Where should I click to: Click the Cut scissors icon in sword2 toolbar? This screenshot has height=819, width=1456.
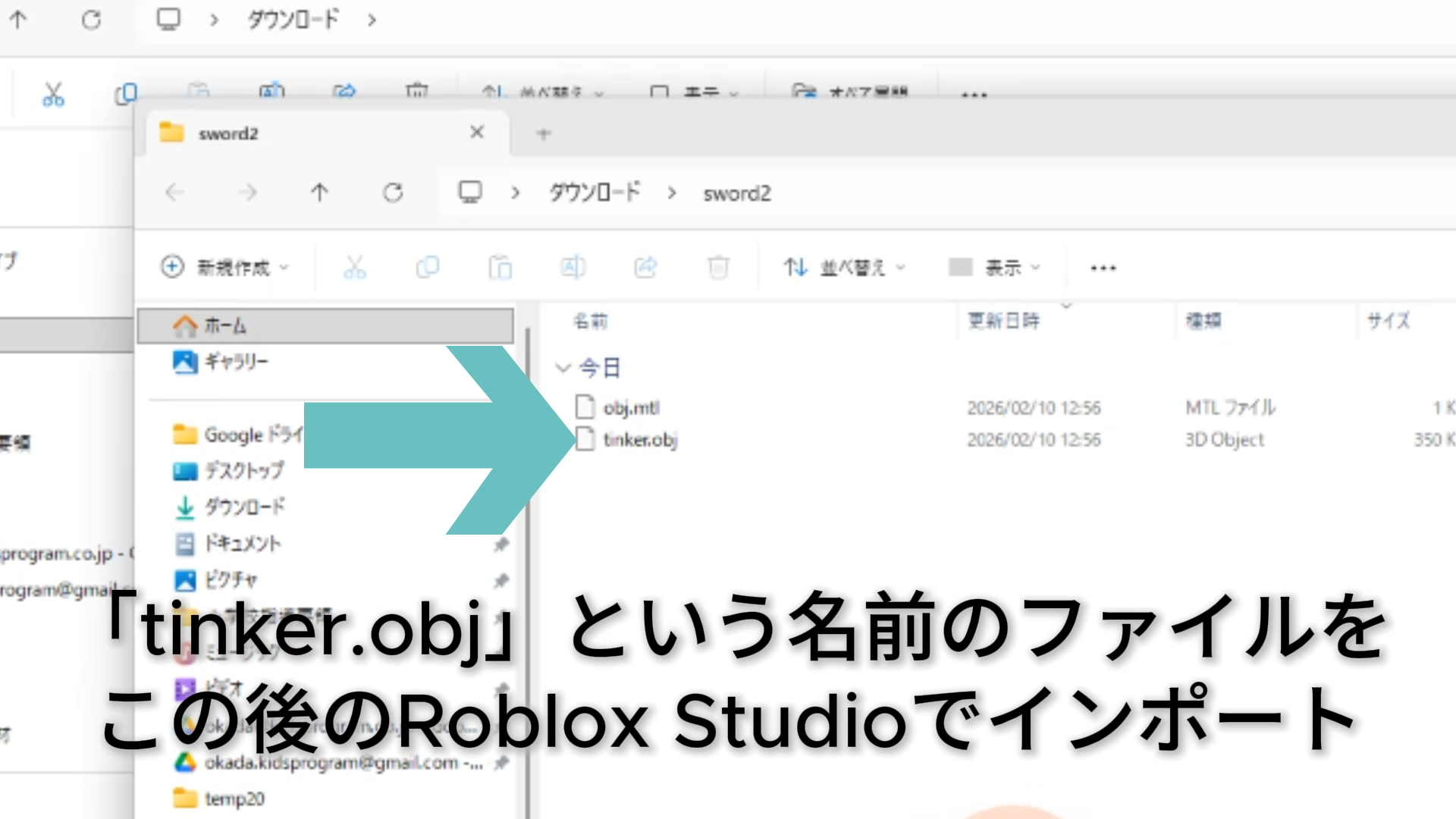[354, 267]
